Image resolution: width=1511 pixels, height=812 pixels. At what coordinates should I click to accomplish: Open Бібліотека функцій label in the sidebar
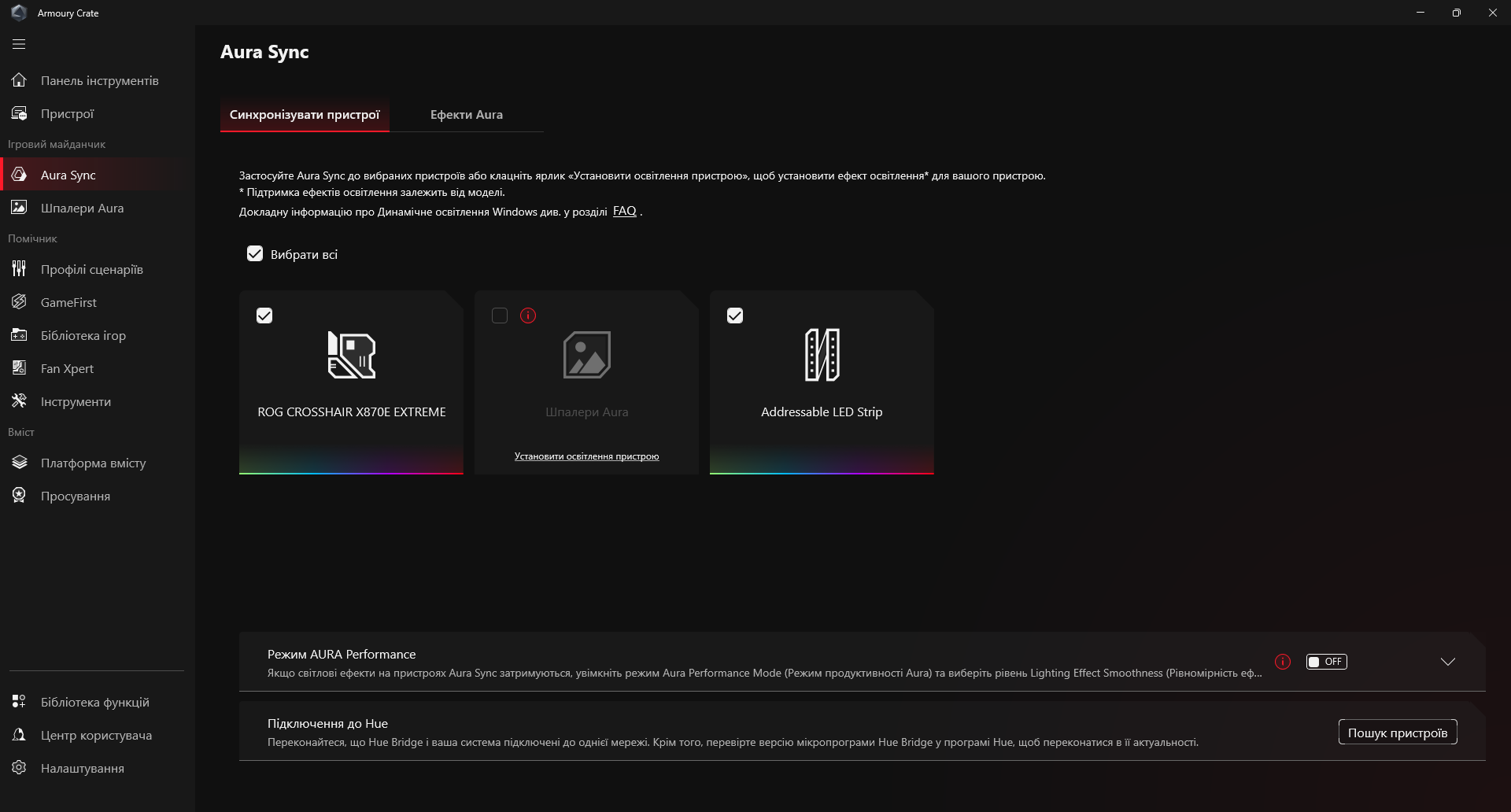[94, 702]
